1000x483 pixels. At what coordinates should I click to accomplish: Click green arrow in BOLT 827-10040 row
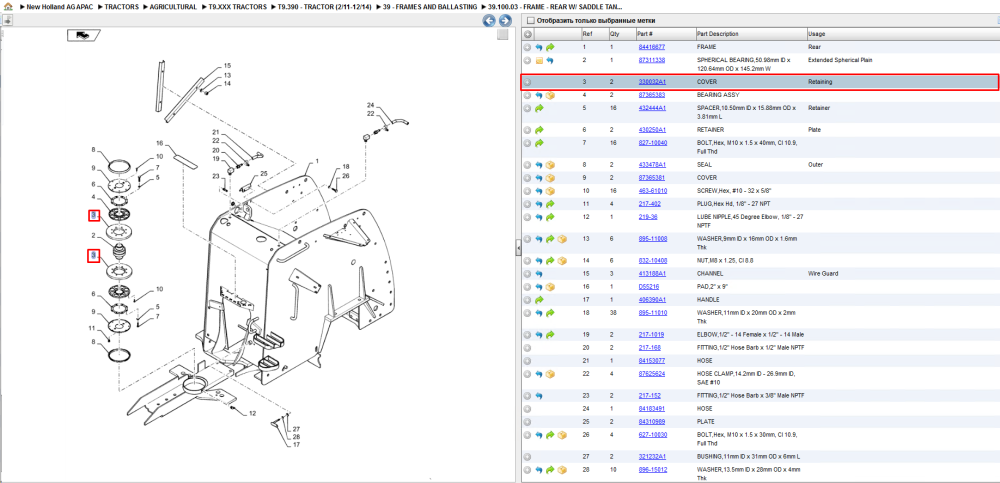point(539,143)
